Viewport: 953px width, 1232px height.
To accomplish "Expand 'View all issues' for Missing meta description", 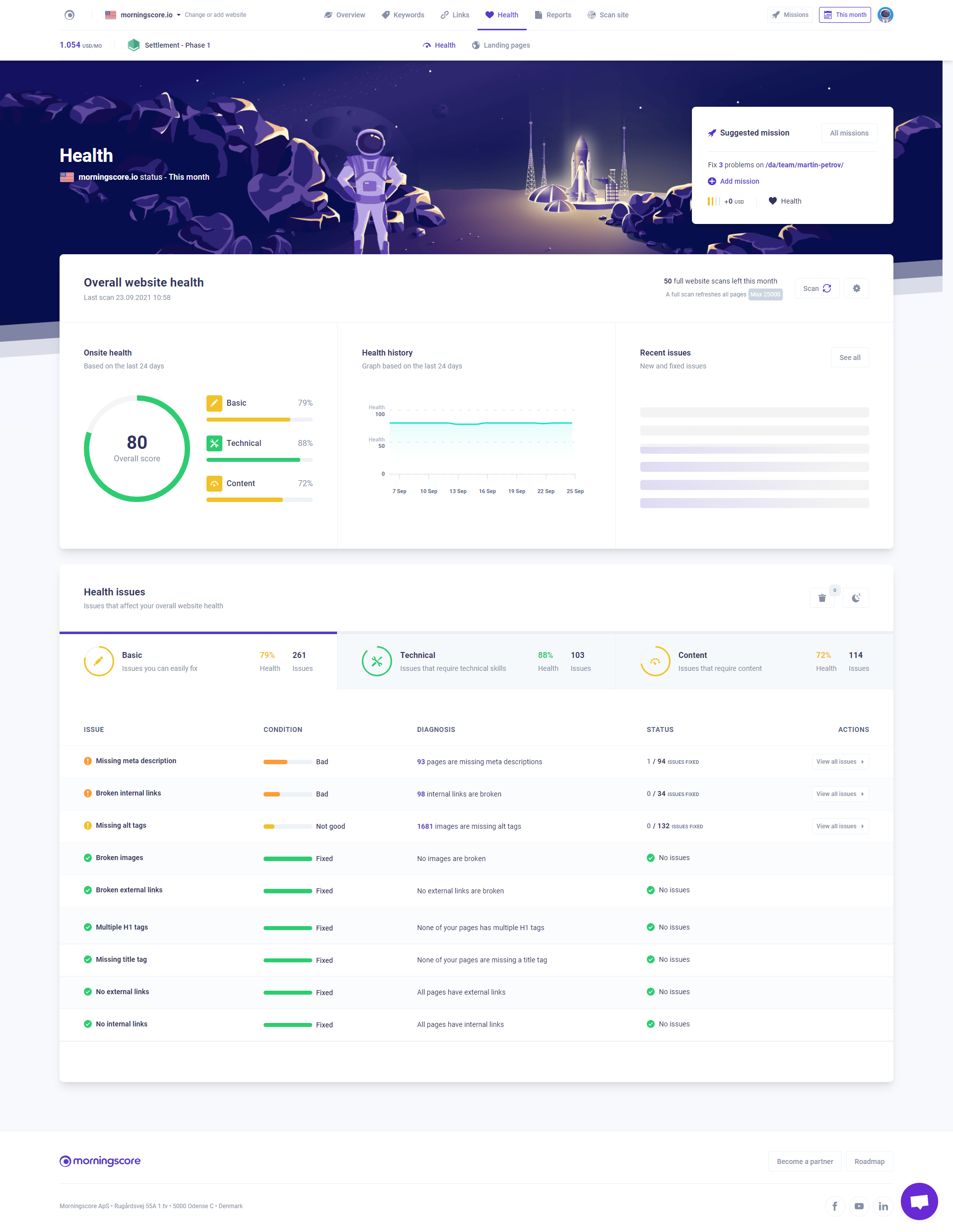I will [840, 762].
